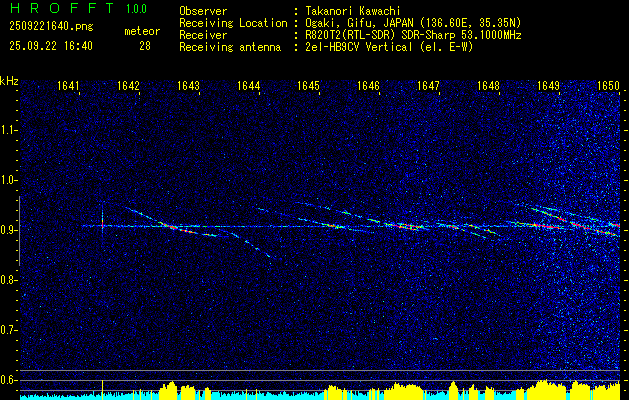Click the meteor label above the count
Image resolution: width=629 pixels, height=400 pixels.
point(142,31)
